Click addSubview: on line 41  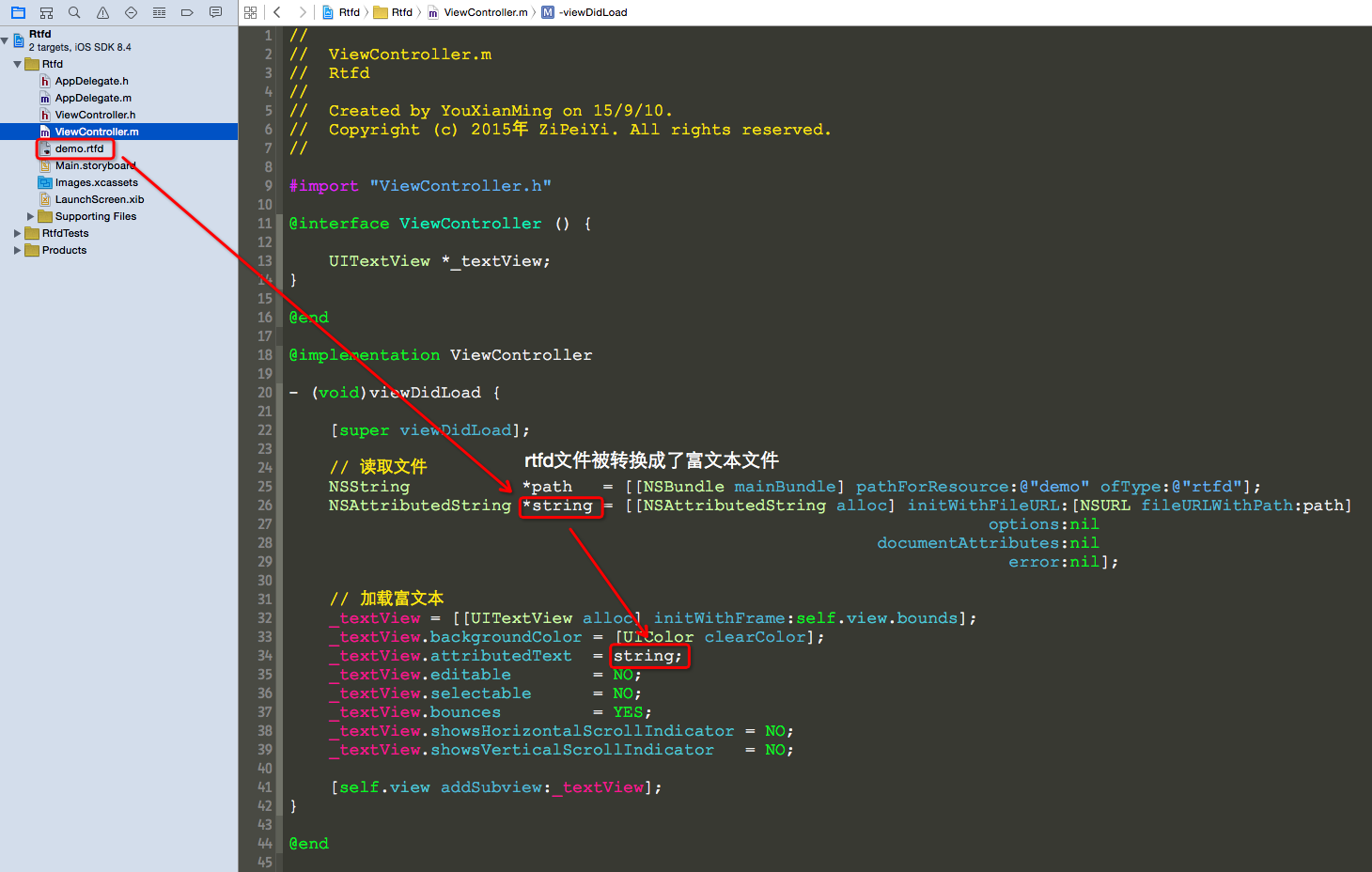pyautogui.click(x=496, y=787)
